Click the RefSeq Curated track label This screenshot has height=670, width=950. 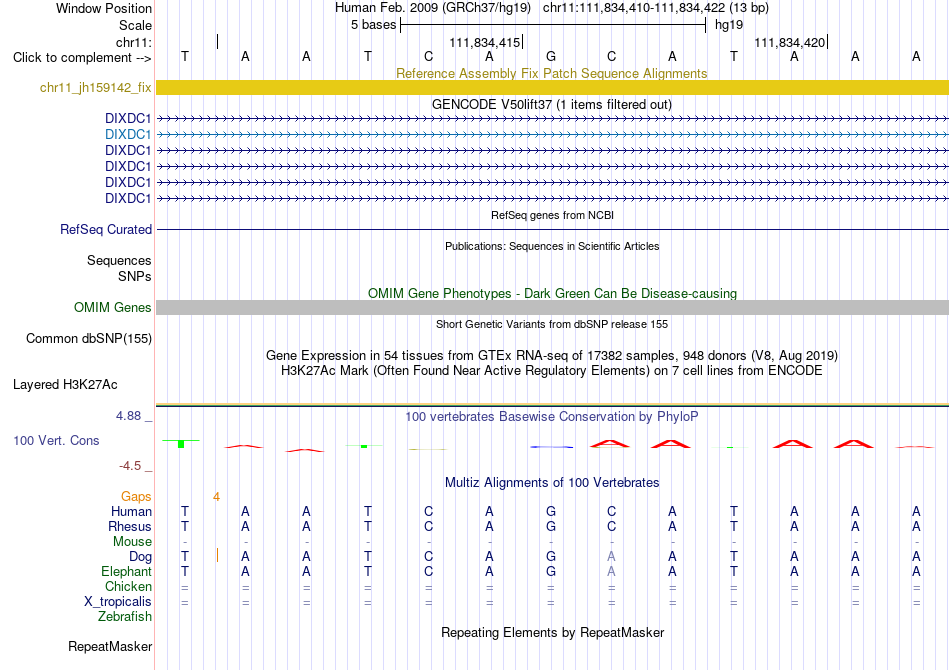[105, 230]
